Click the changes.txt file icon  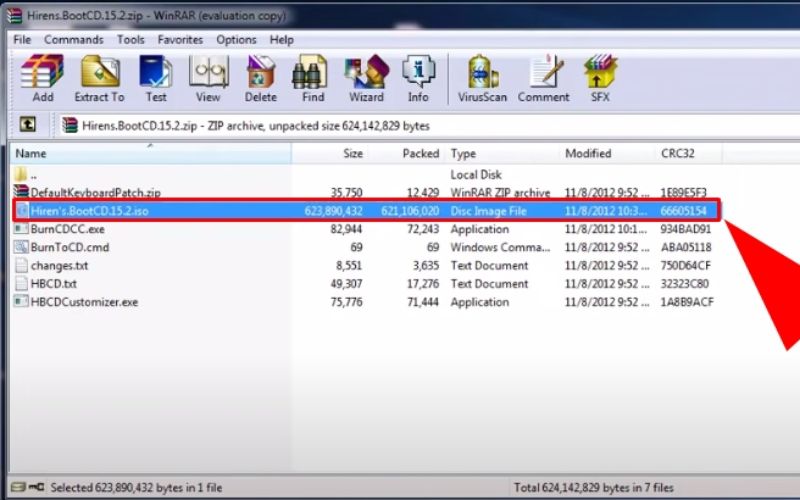[21, 265]
